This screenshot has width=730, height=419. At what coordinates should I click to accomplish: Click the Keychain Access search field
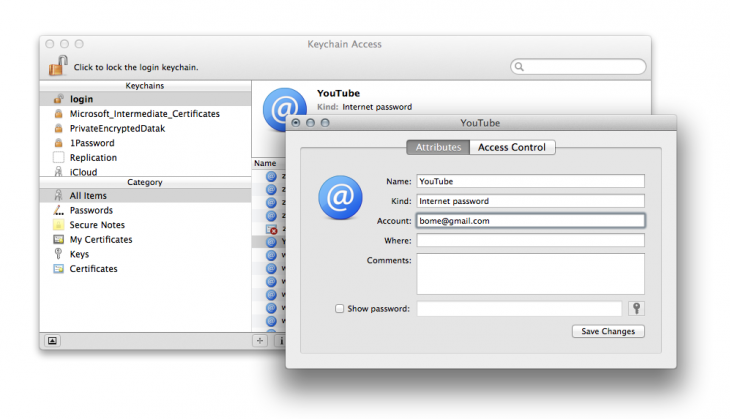[578, 67]
